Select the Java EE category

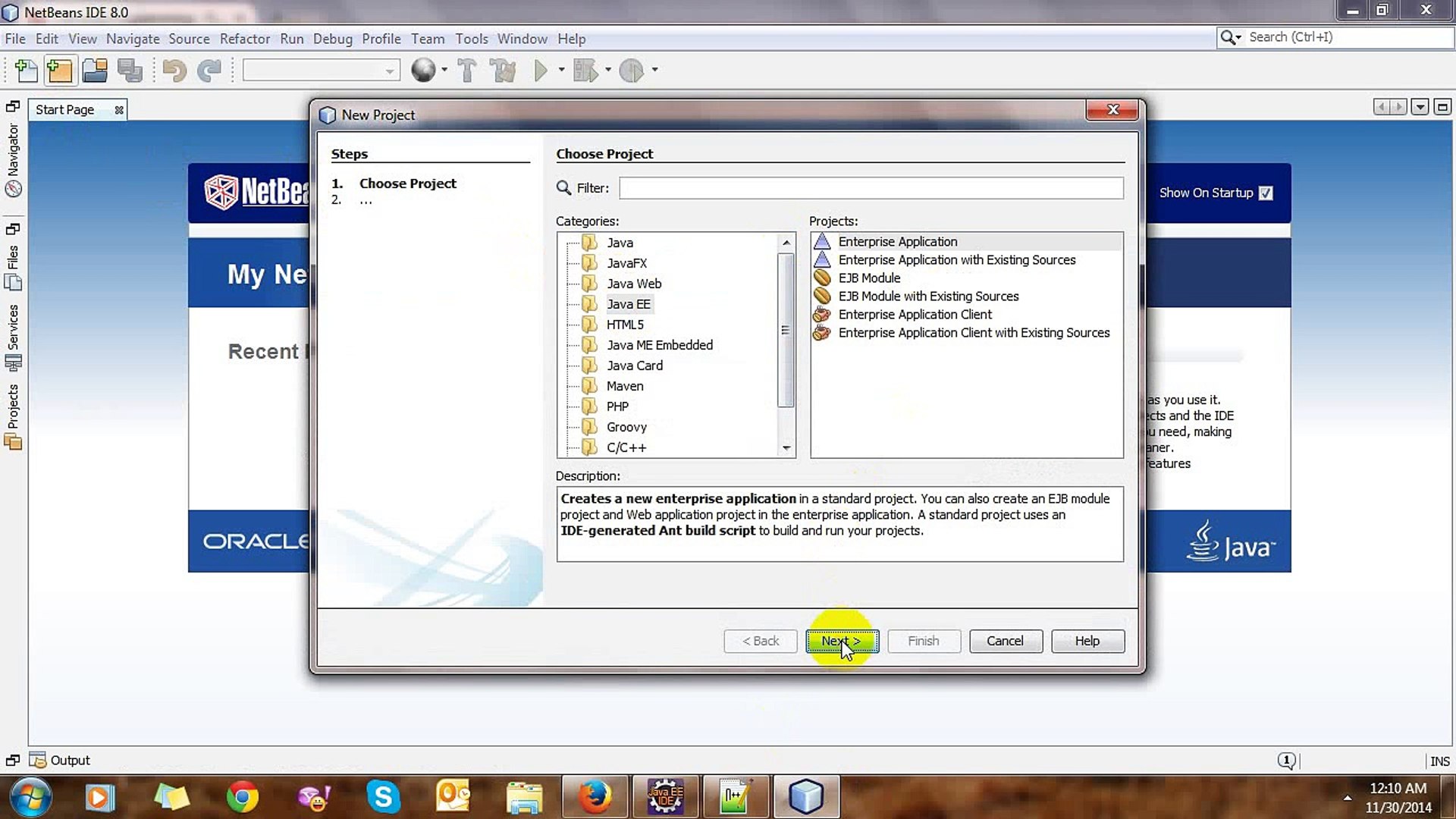[628, 304]
